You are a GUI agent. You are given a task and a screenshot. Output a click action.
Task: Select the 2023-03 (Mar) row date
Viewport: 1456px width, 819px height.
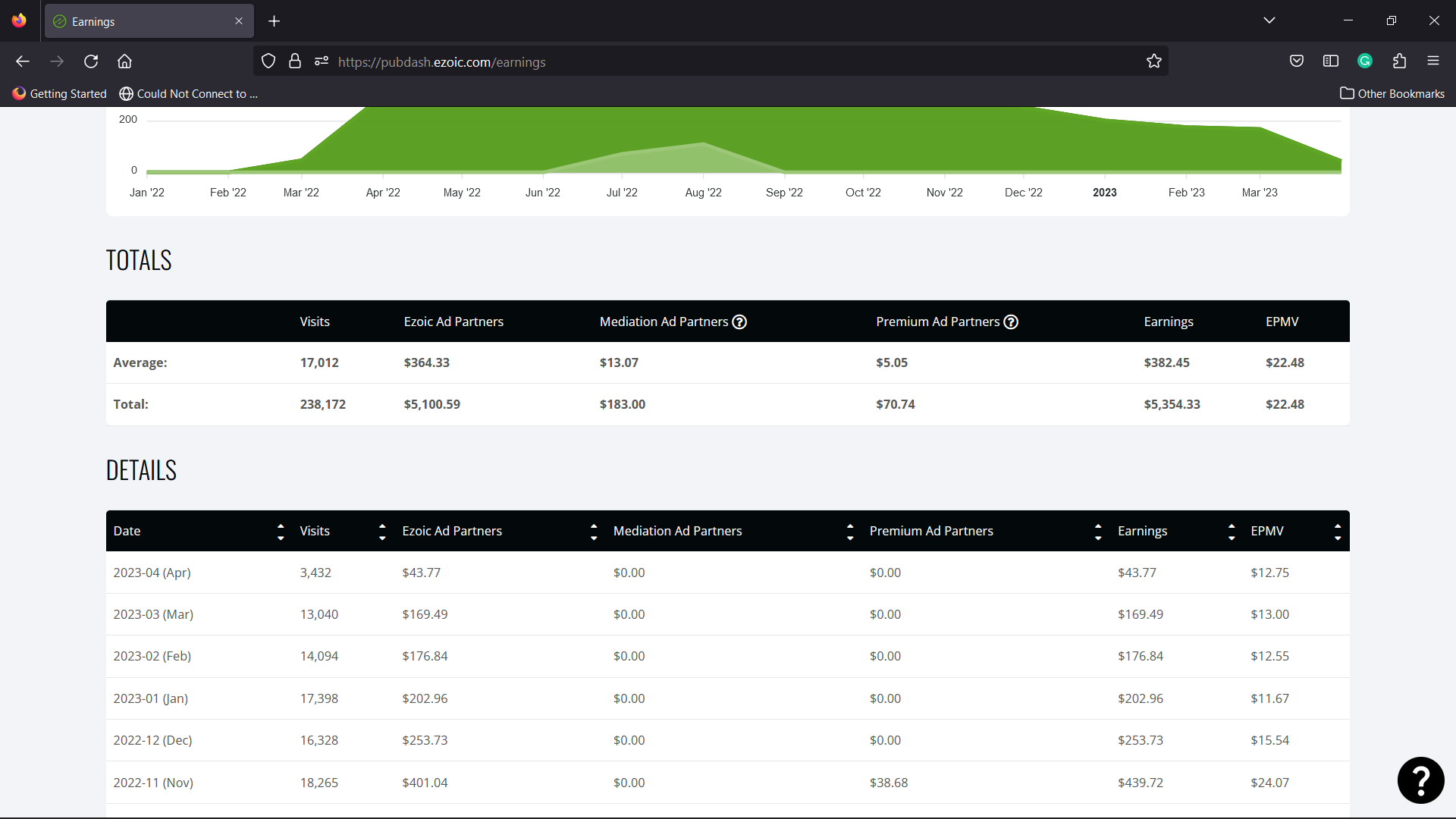click(x=153, y=615)
